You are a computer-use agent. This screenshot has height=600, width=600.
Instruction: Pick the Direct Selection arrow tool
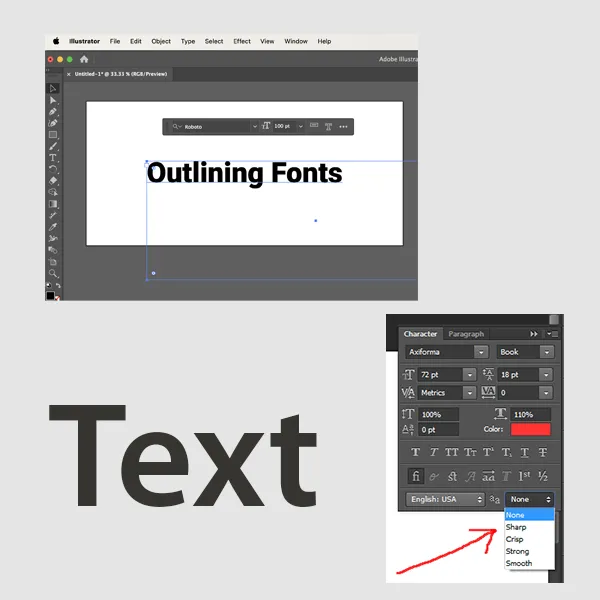tap(54, 100)
